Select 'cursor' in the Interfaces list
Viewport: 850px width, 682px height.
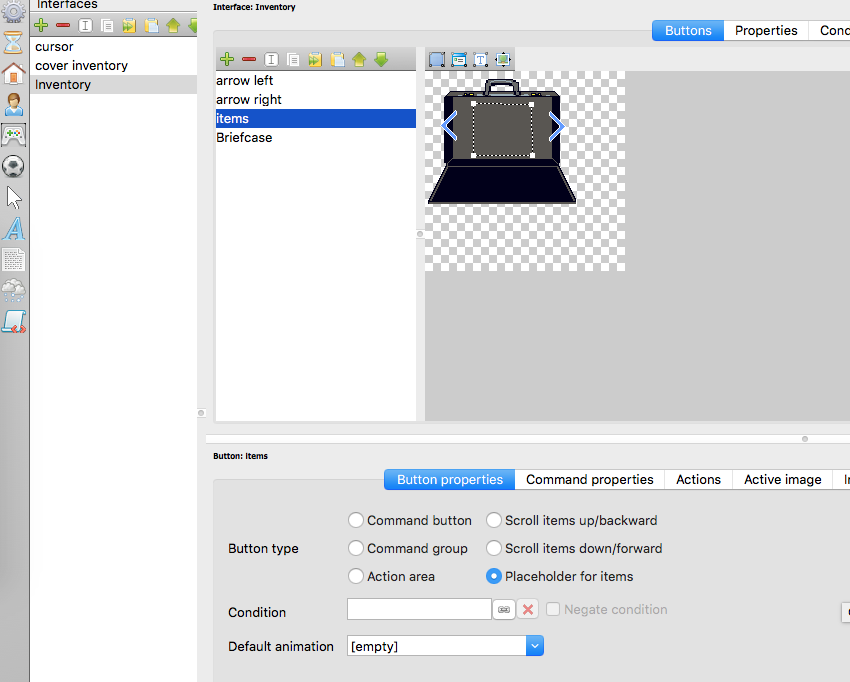coord(113,47)
